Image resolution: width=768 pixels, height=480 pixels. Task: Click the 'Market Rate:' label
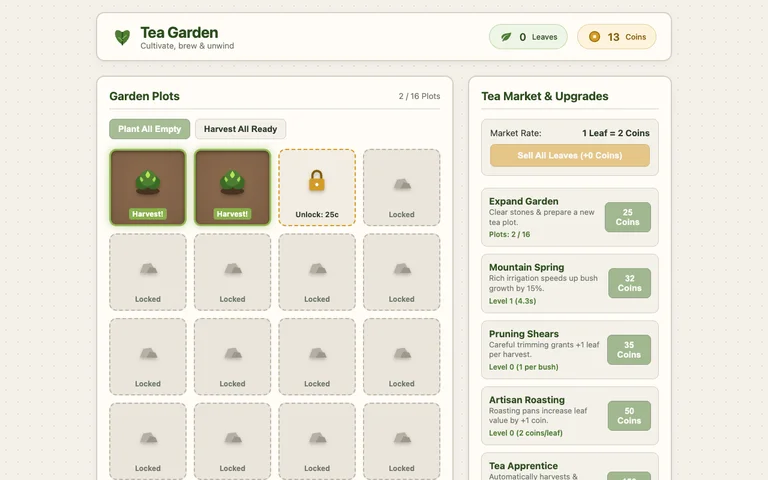point(516,133)
